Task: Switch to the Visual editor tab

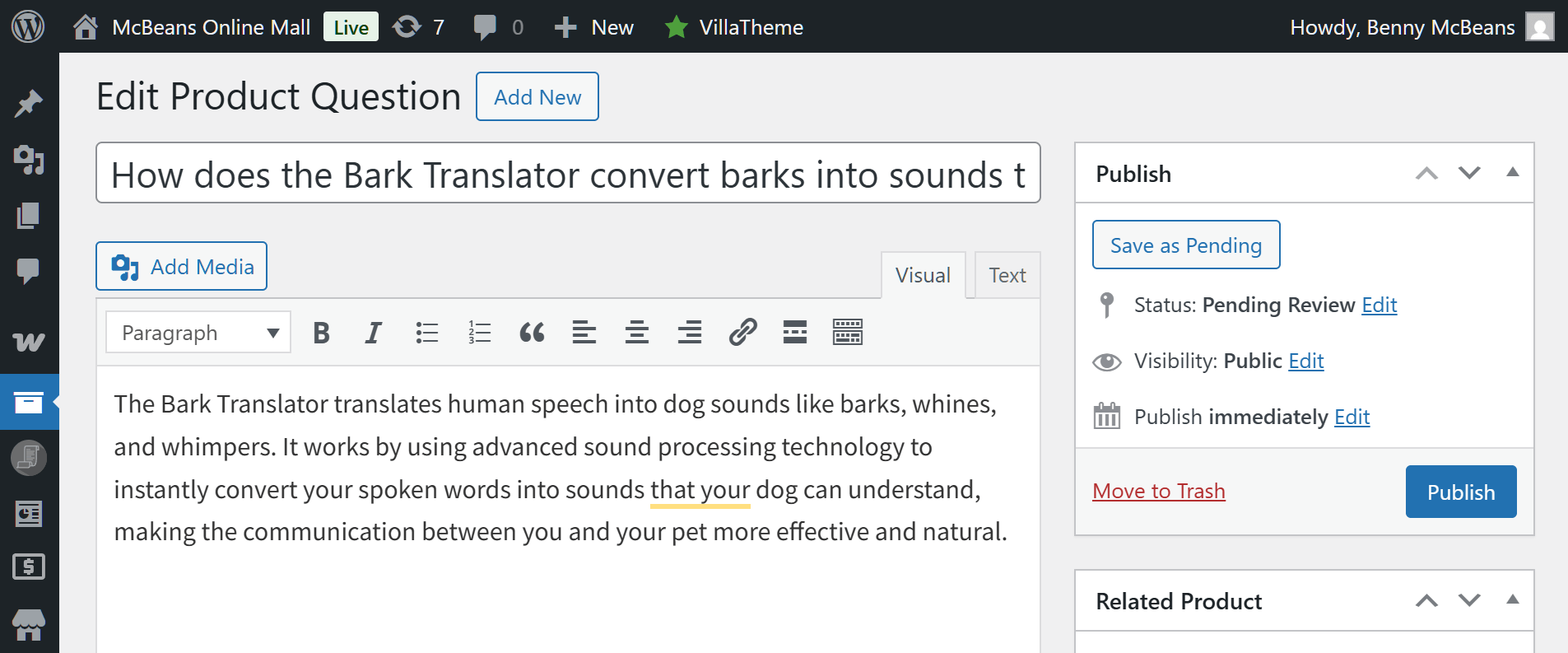Action: coord(923,275)
